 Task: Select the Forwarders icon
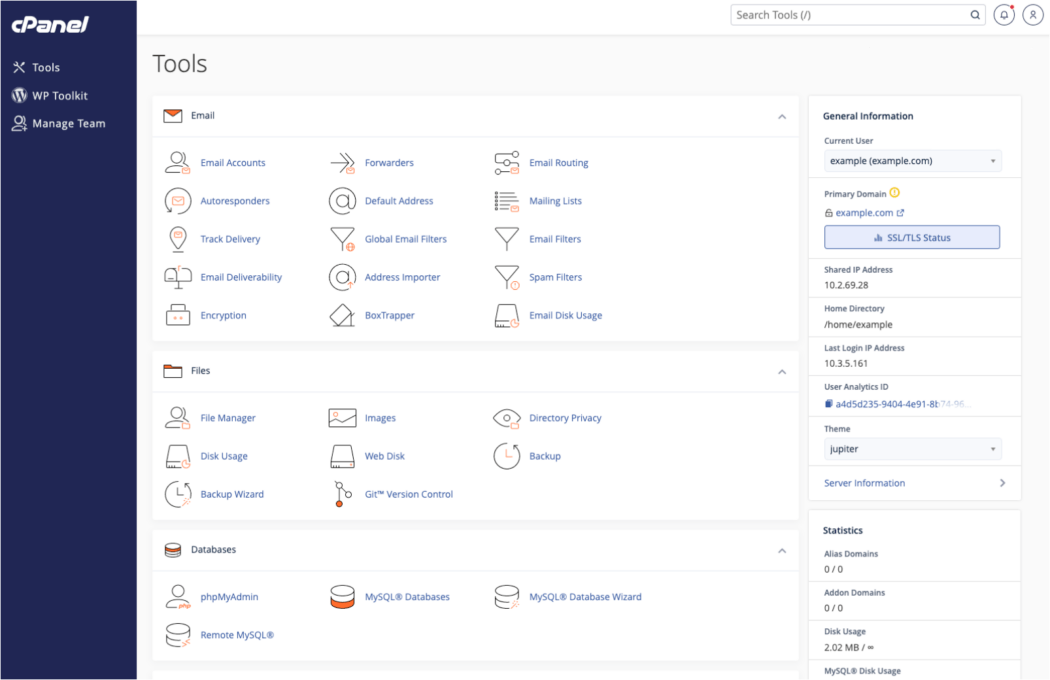[x=343, y=162]
